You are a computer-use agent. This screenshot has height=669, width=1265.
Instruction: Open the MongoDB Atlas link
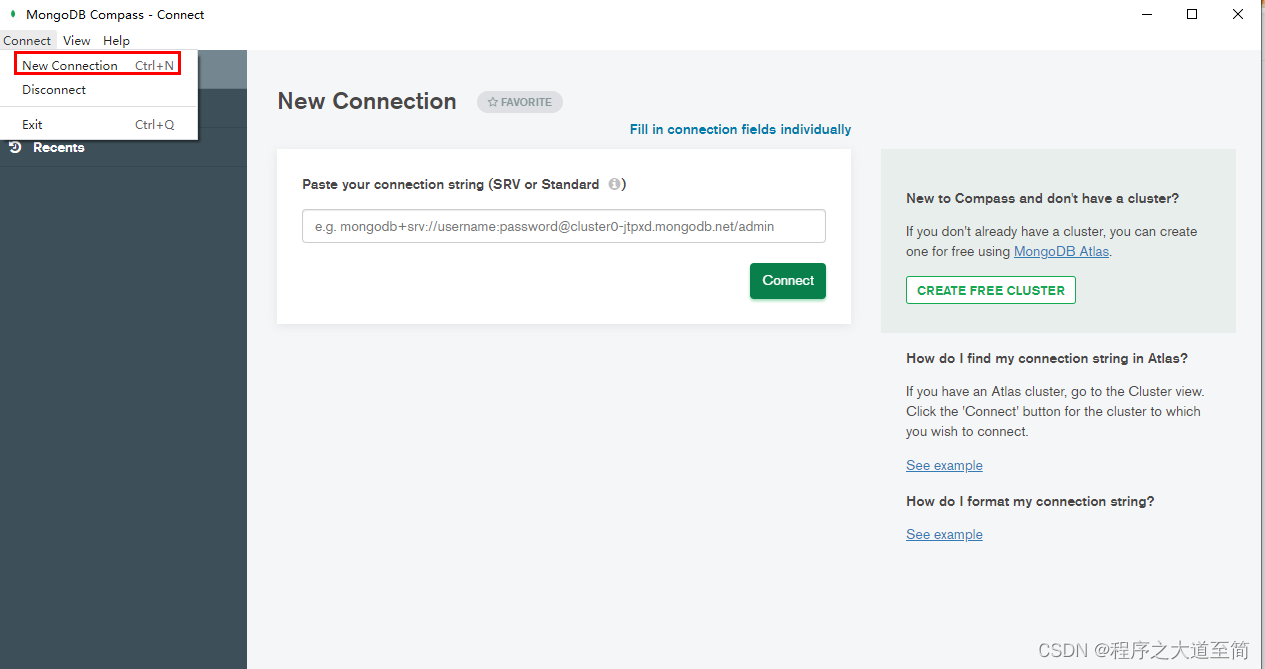coord(1061,252)
